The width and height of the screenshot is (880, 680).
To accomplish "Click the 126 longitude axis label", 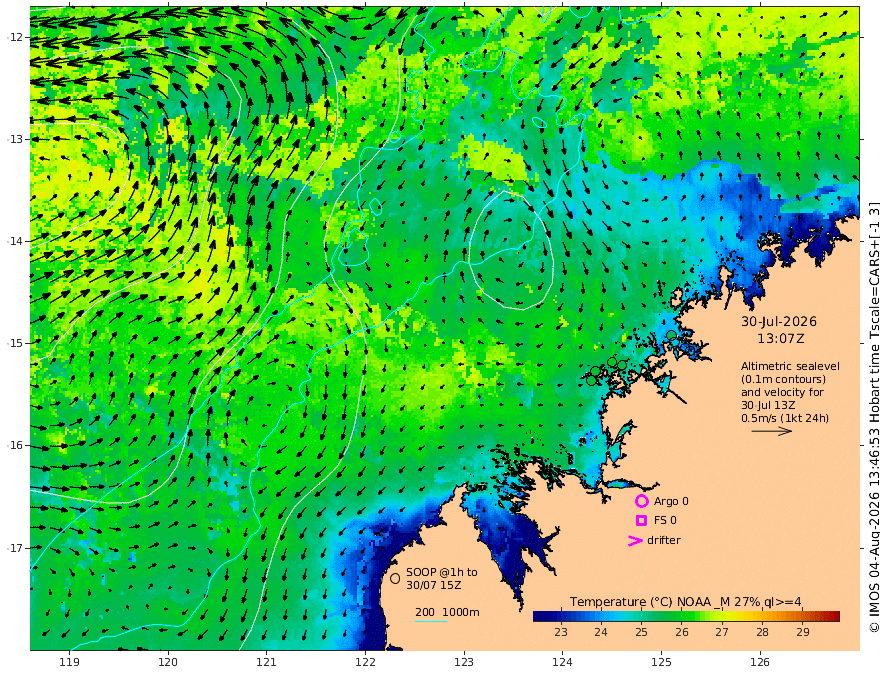I will pyautogui.click(x=760, y=663).
